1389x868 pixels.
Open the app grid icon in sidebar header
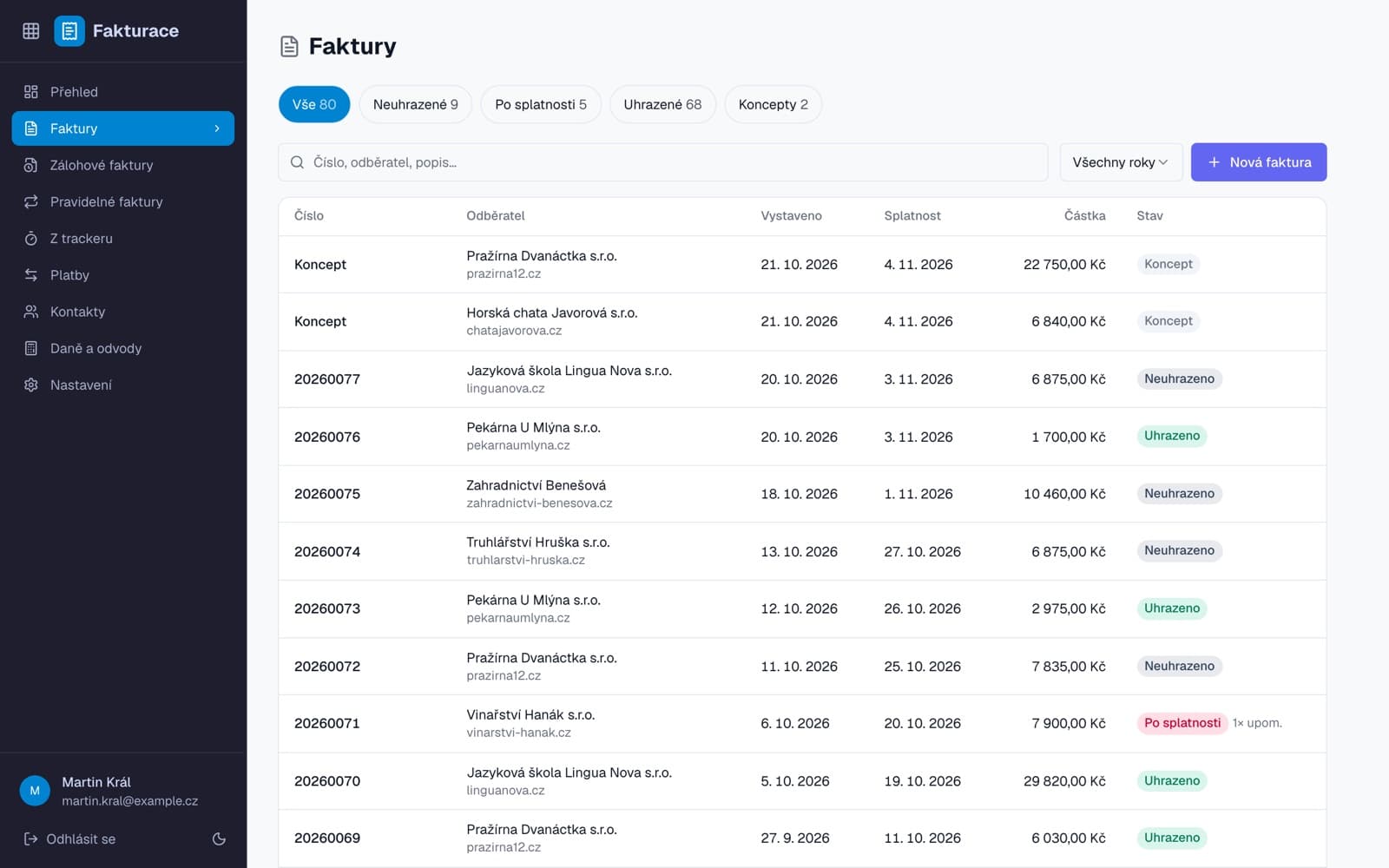coord(31,31)
